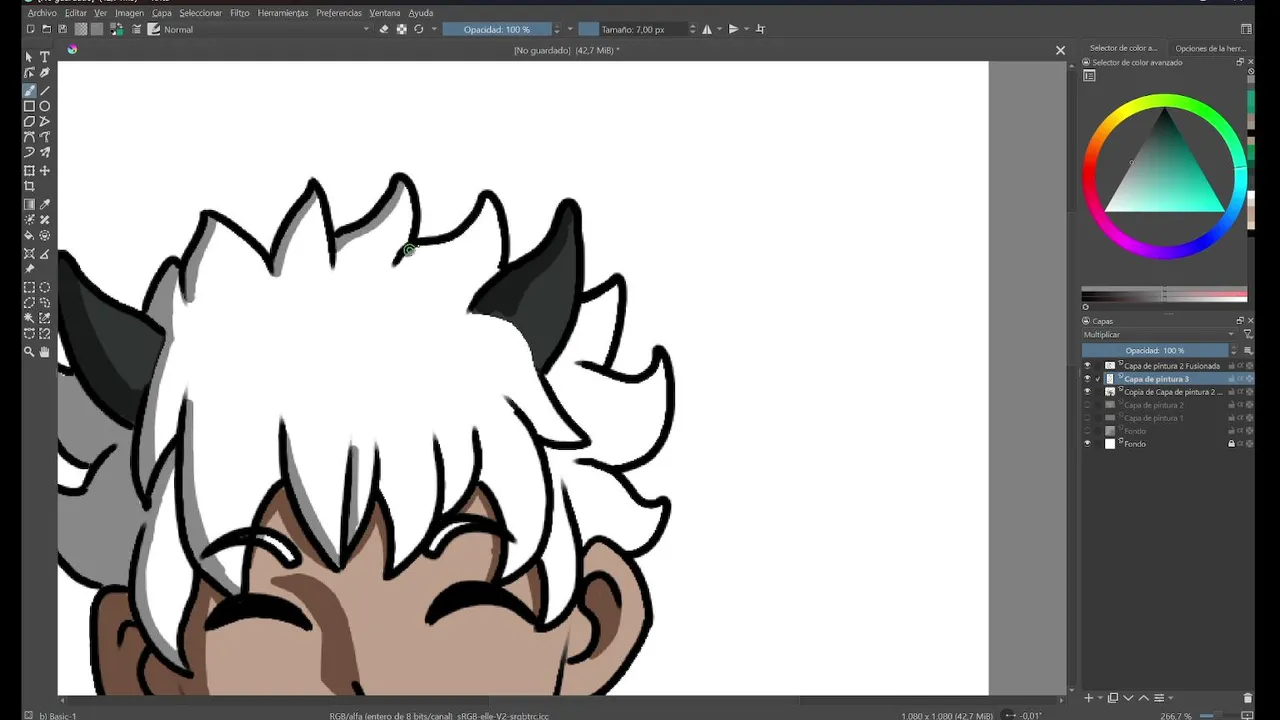The height and width of the screenshot is (720, 1280).
Task: Toggle preserve alpha in top toolbar
Action: coord(401,29)
